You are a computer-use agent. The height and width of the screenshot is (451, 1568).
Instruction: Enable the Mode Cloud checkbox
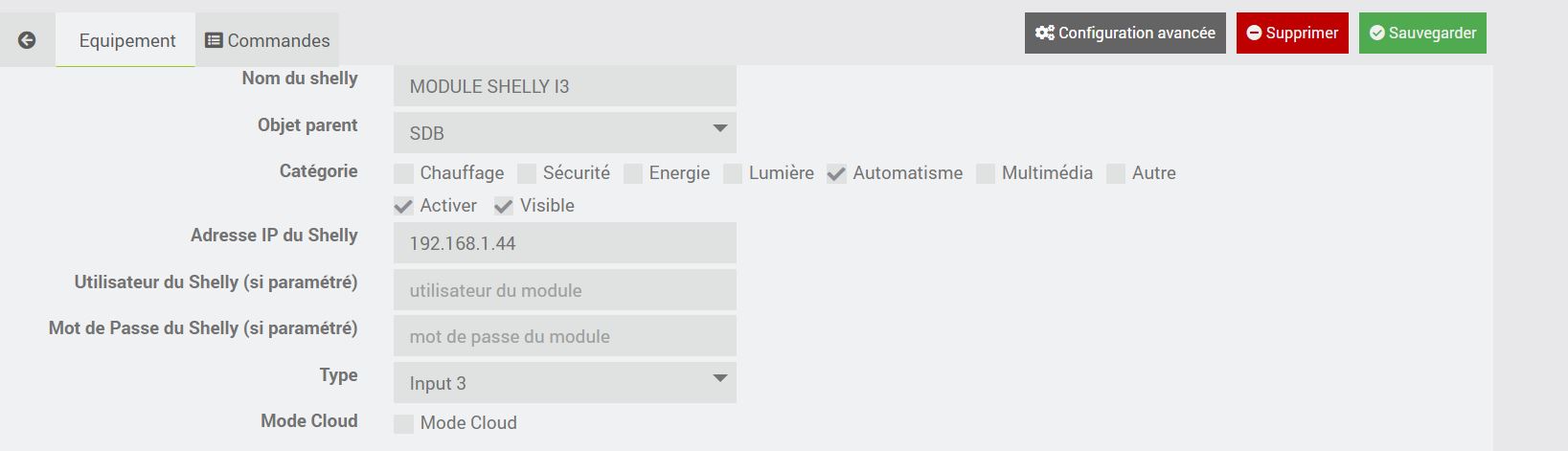tap(404, 423)
